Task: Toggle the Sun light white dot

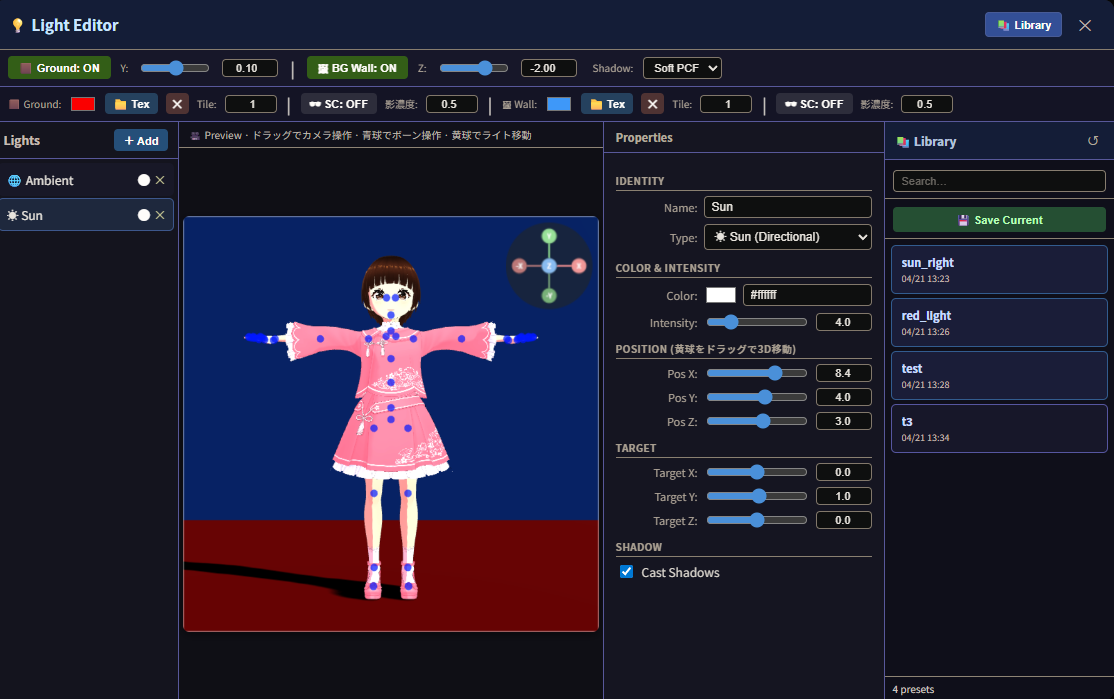Action: pyautogui.click(x=144, y=215)
